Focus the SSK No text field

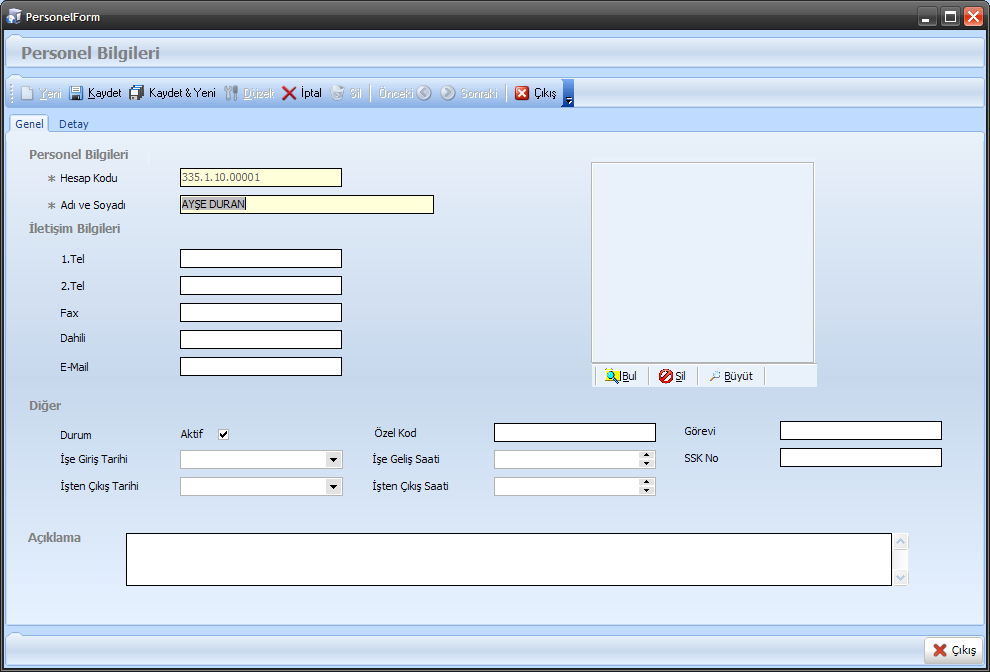pyautogui.click(x=860, y=458)
